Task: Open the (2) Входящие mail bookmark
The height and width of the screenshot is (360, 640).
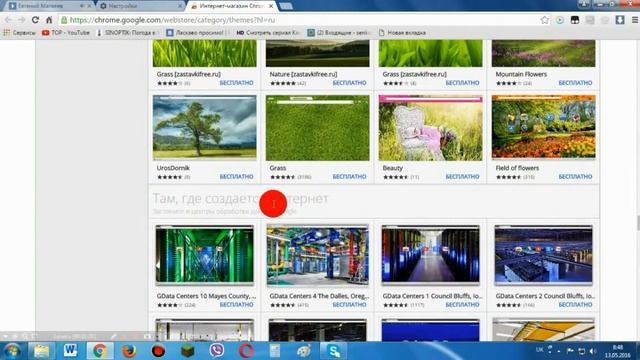Action: click(339, 33)
